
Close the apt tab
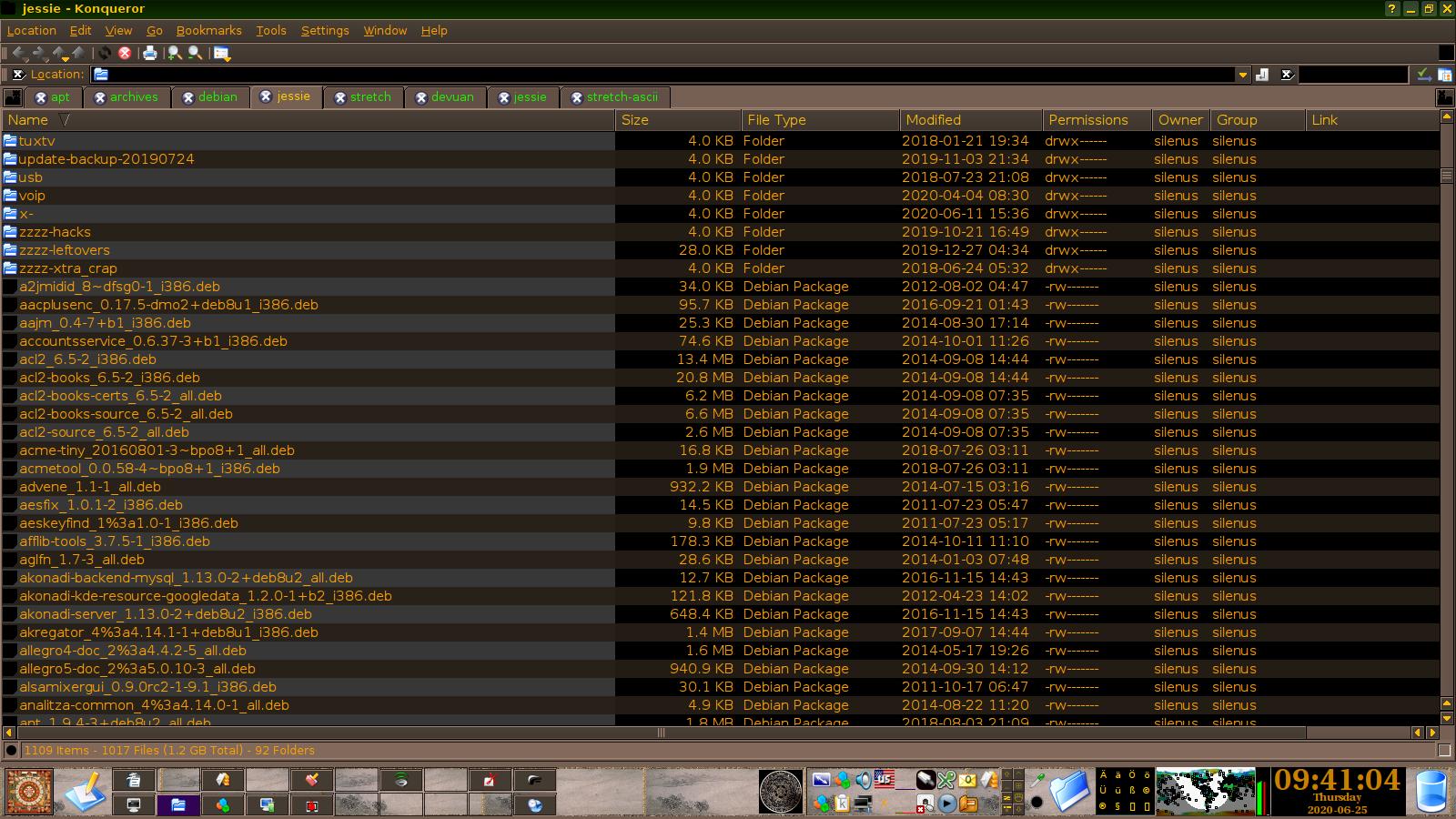[x=41, y=97]
